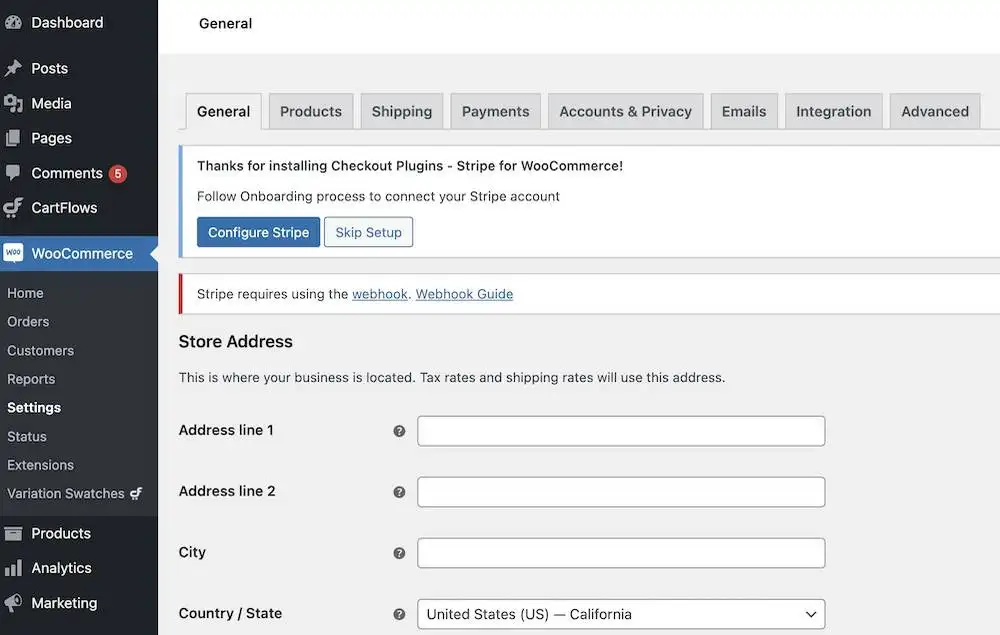Click into the Address line 2 field

click(x=620, y=492)
